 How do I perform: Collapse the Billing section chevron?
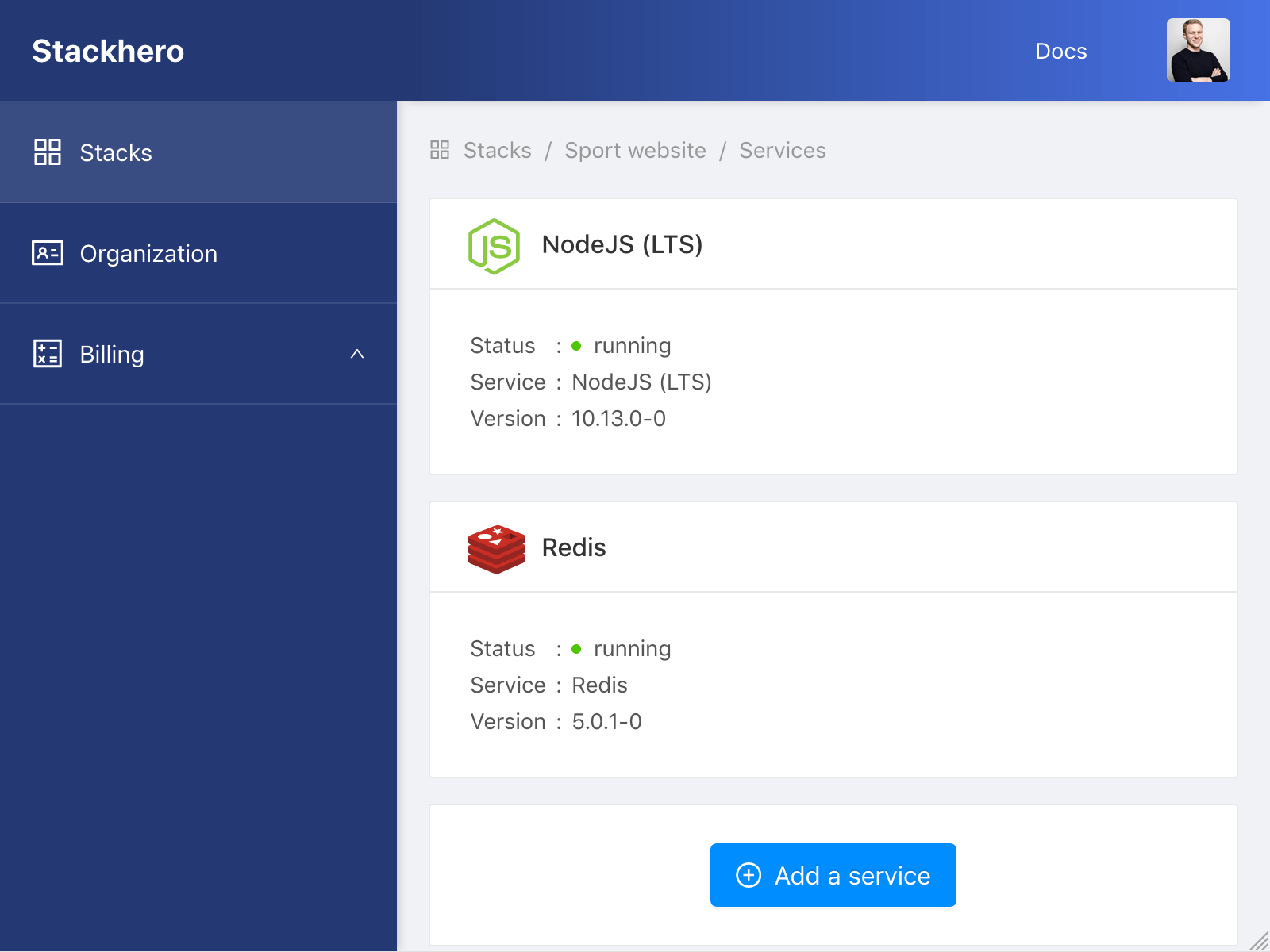click(359, 354)
